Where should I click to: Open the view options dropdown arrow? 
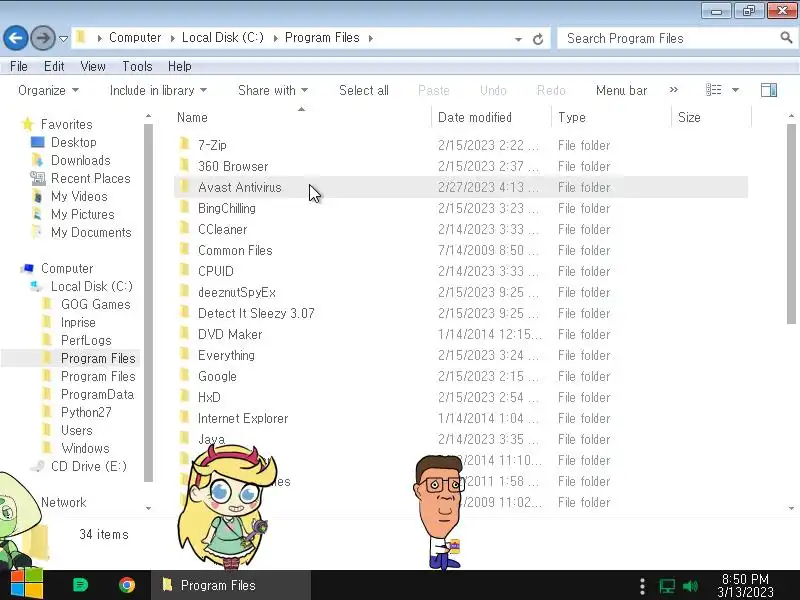tap(735, 90)
